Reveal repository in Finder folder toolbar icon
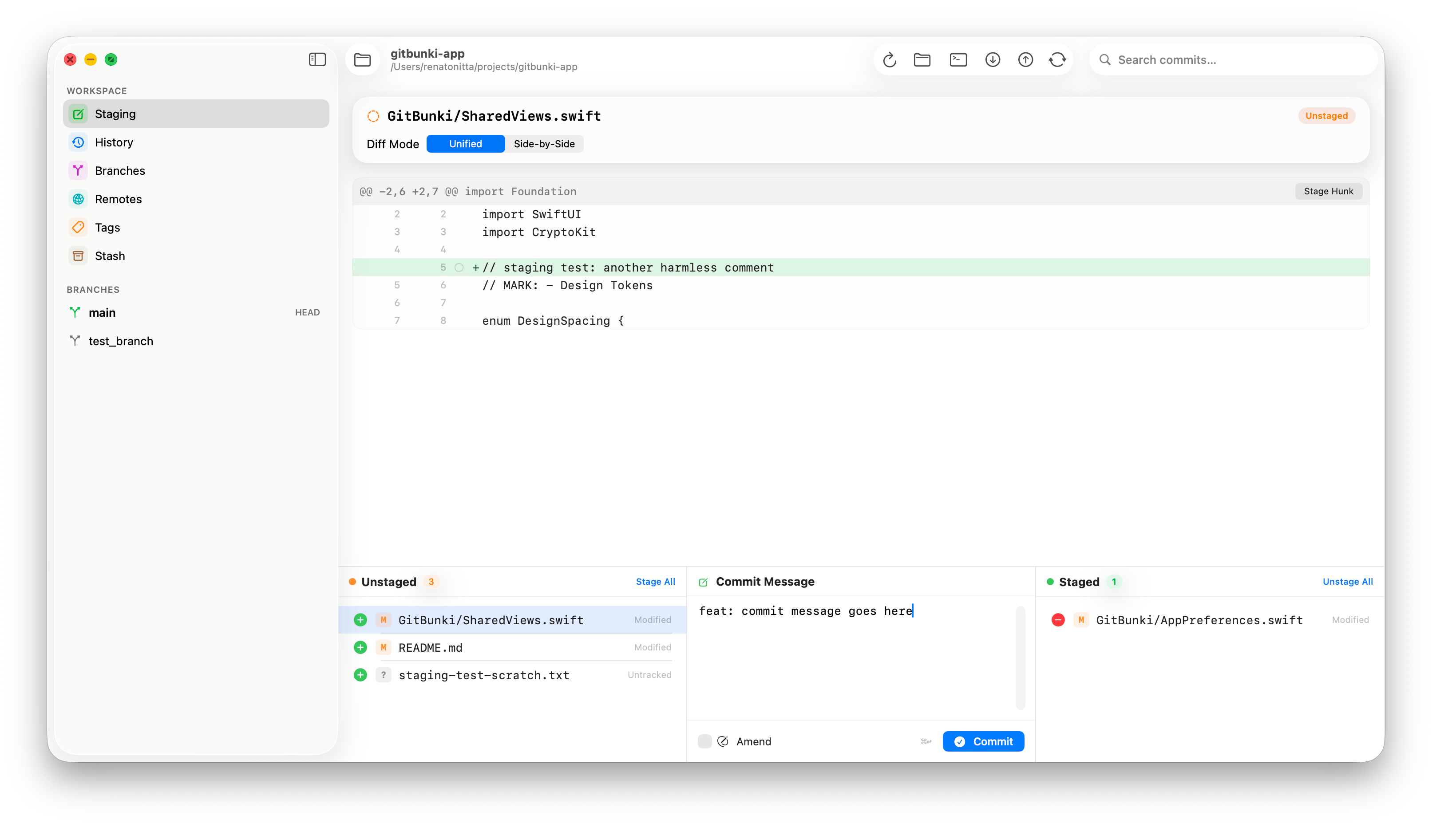 coord(922,59)
